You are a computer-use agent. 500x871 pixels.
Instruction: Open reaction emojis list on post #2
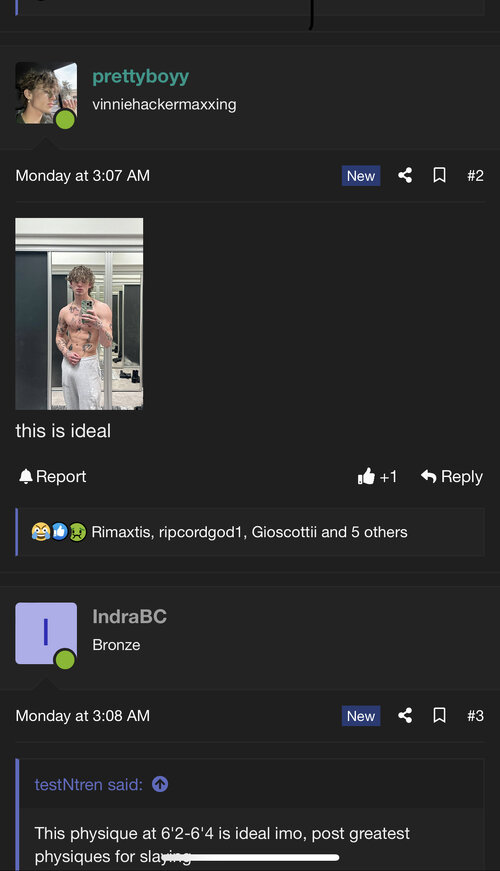pyautogui.click(x=59, y=532)
